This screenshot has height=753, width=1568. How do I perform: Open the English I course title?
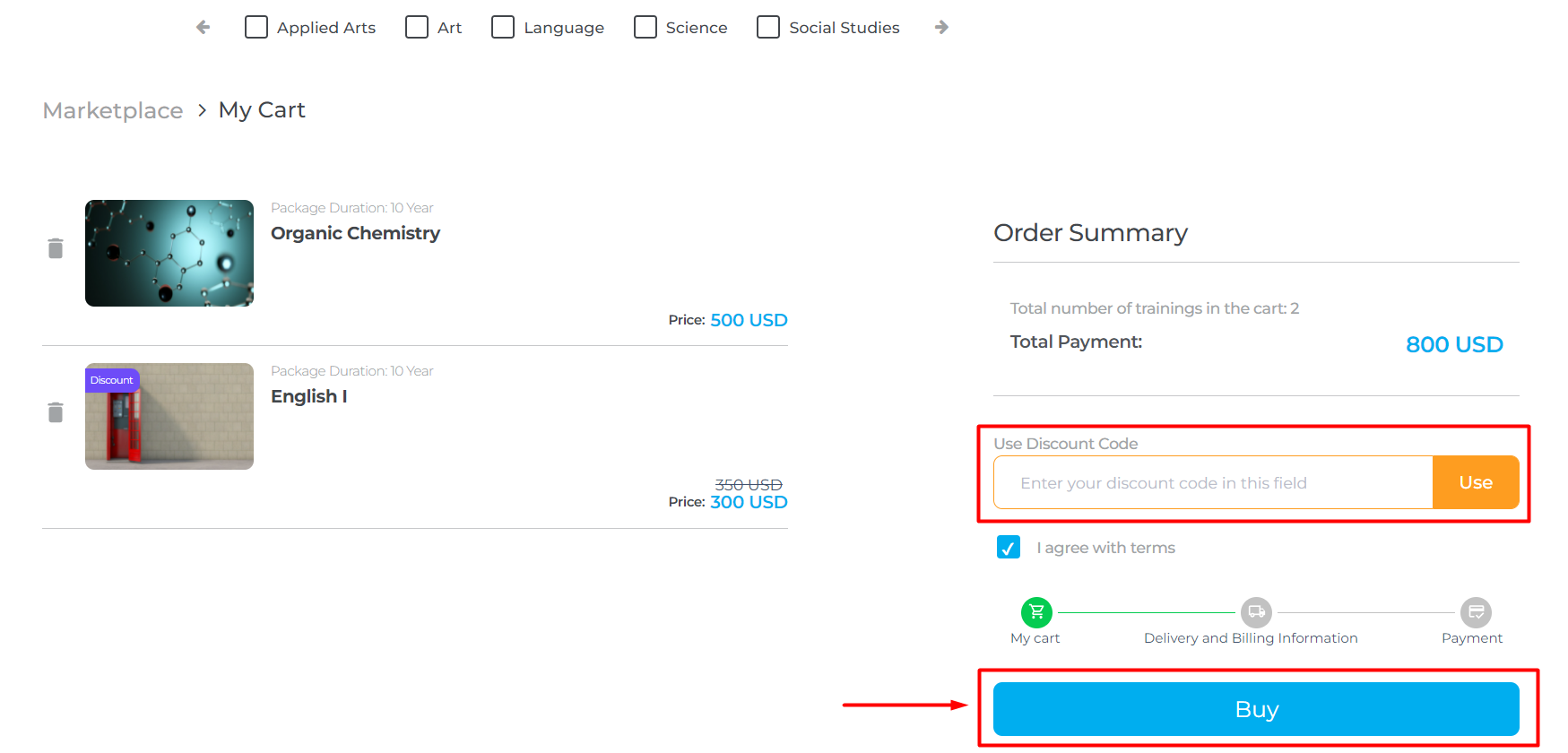[x=309, y=396]
